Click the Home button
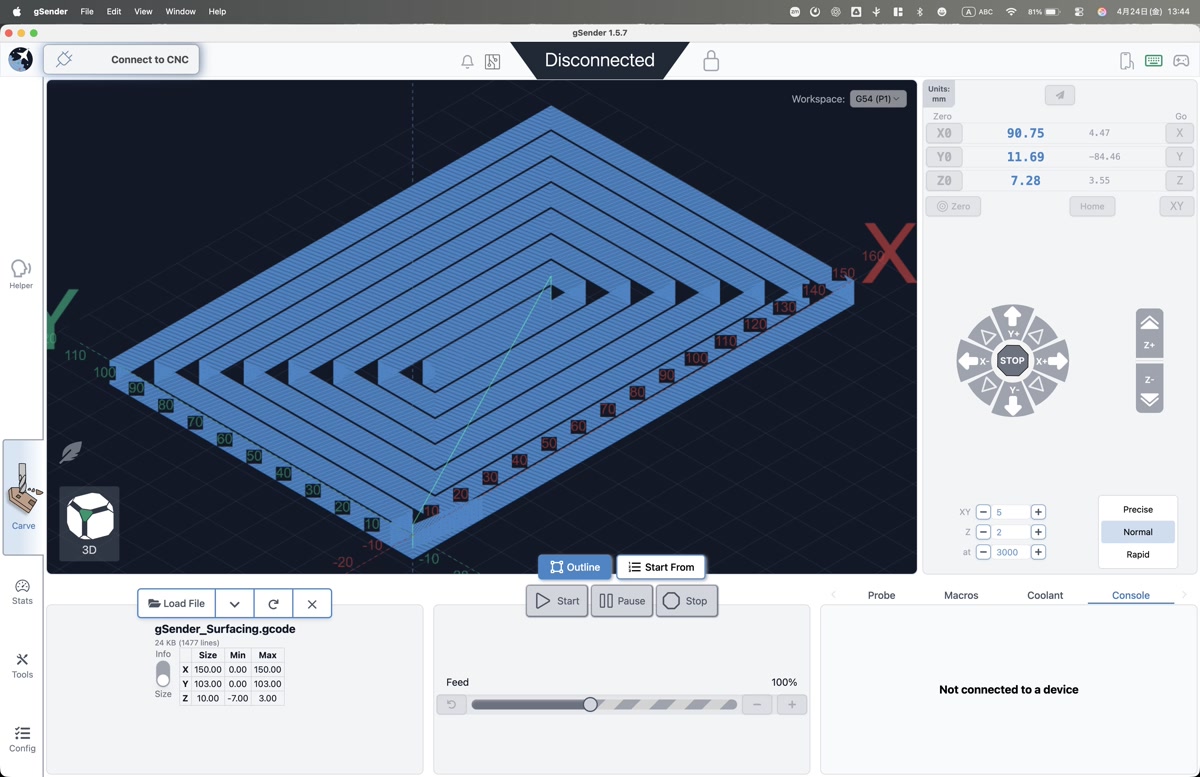1200x777 pixels. pos(1092,206)
